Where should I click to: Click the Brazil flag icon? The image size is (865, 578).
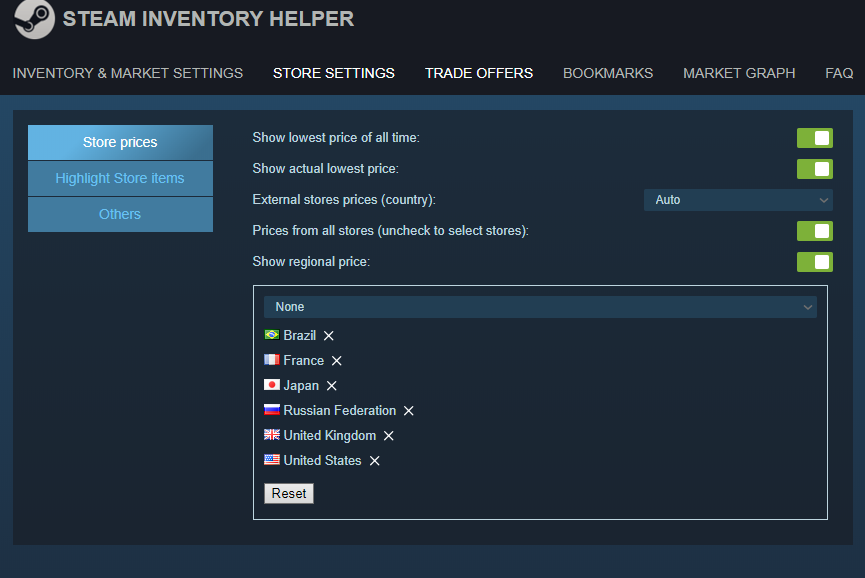(x=272, y=335)
